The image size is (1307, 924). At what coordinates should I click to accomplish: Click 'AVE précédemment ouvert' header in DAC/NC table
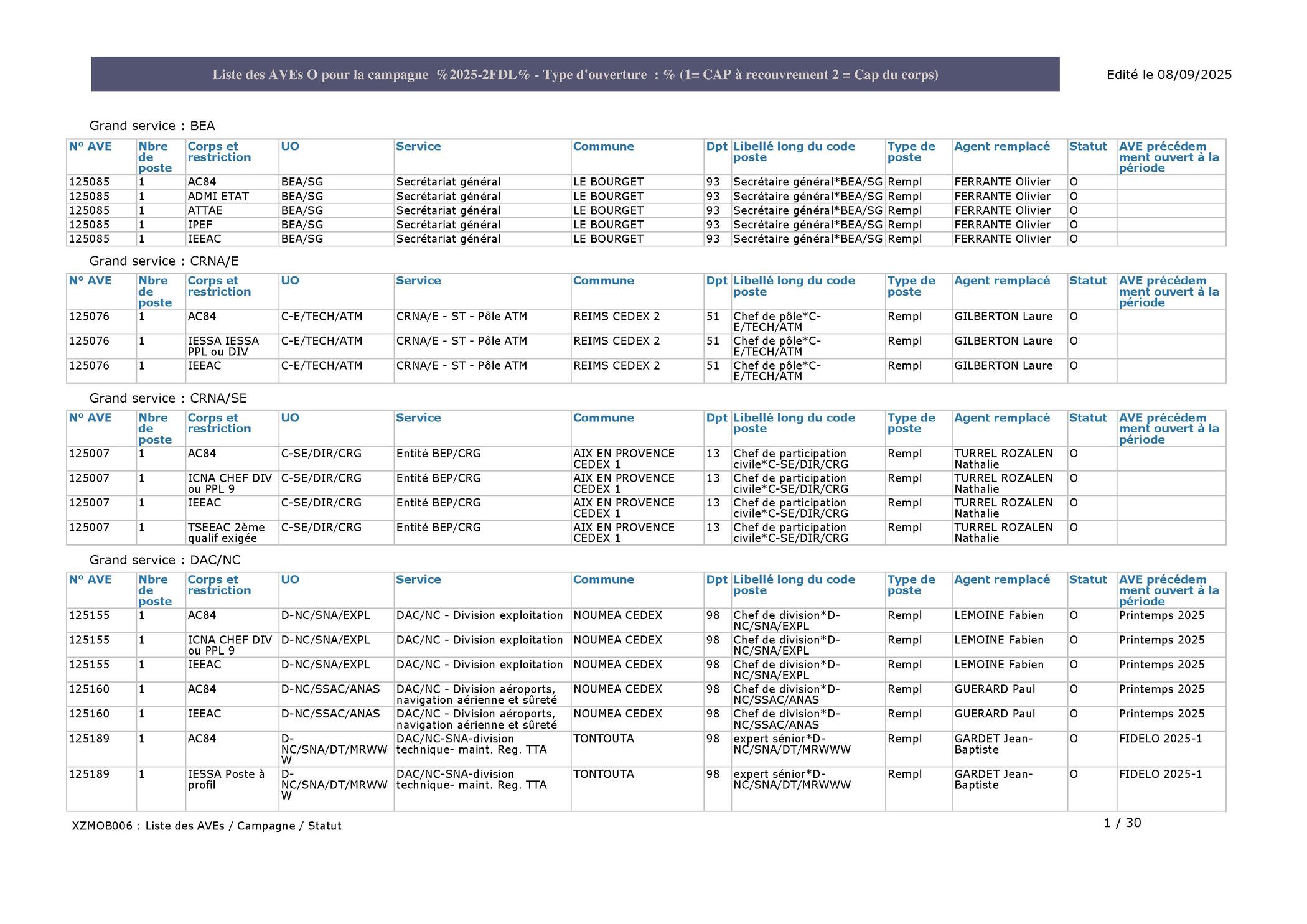[x=1169, y=590]
